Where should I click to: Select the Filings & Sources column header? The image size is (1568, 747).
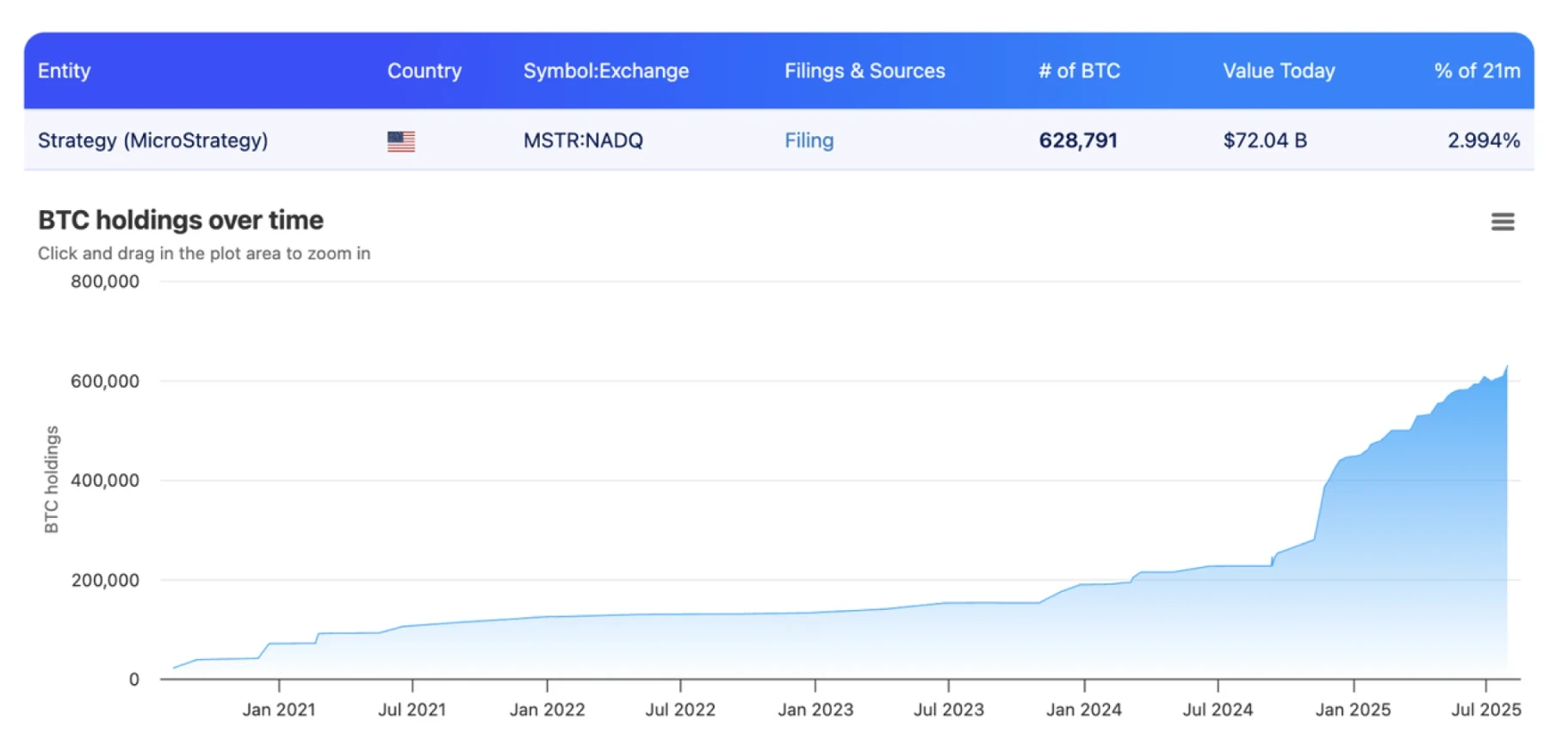coord(864,71)
